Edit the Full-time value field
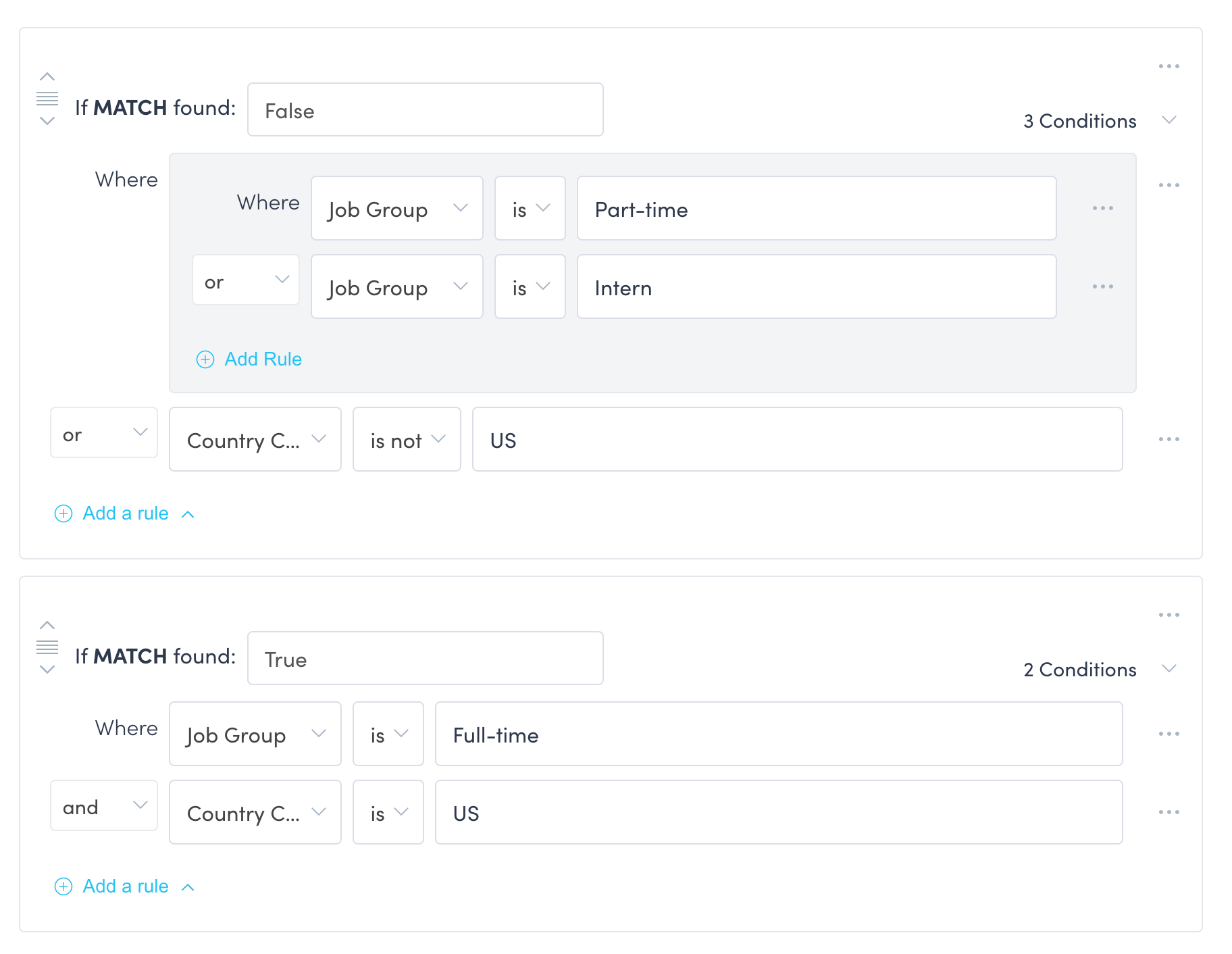 [778, 734]
